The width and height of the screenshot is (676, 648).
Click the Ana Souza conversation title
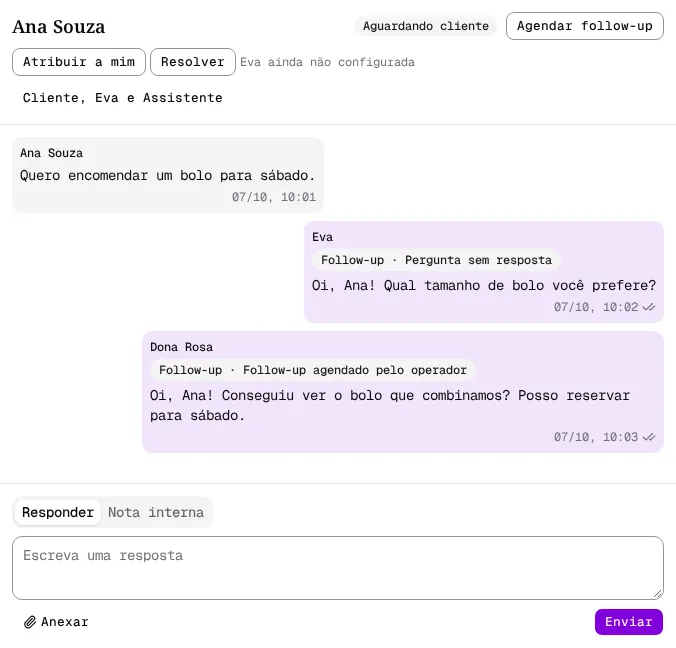pyautogui.click(x=59, y=27)
